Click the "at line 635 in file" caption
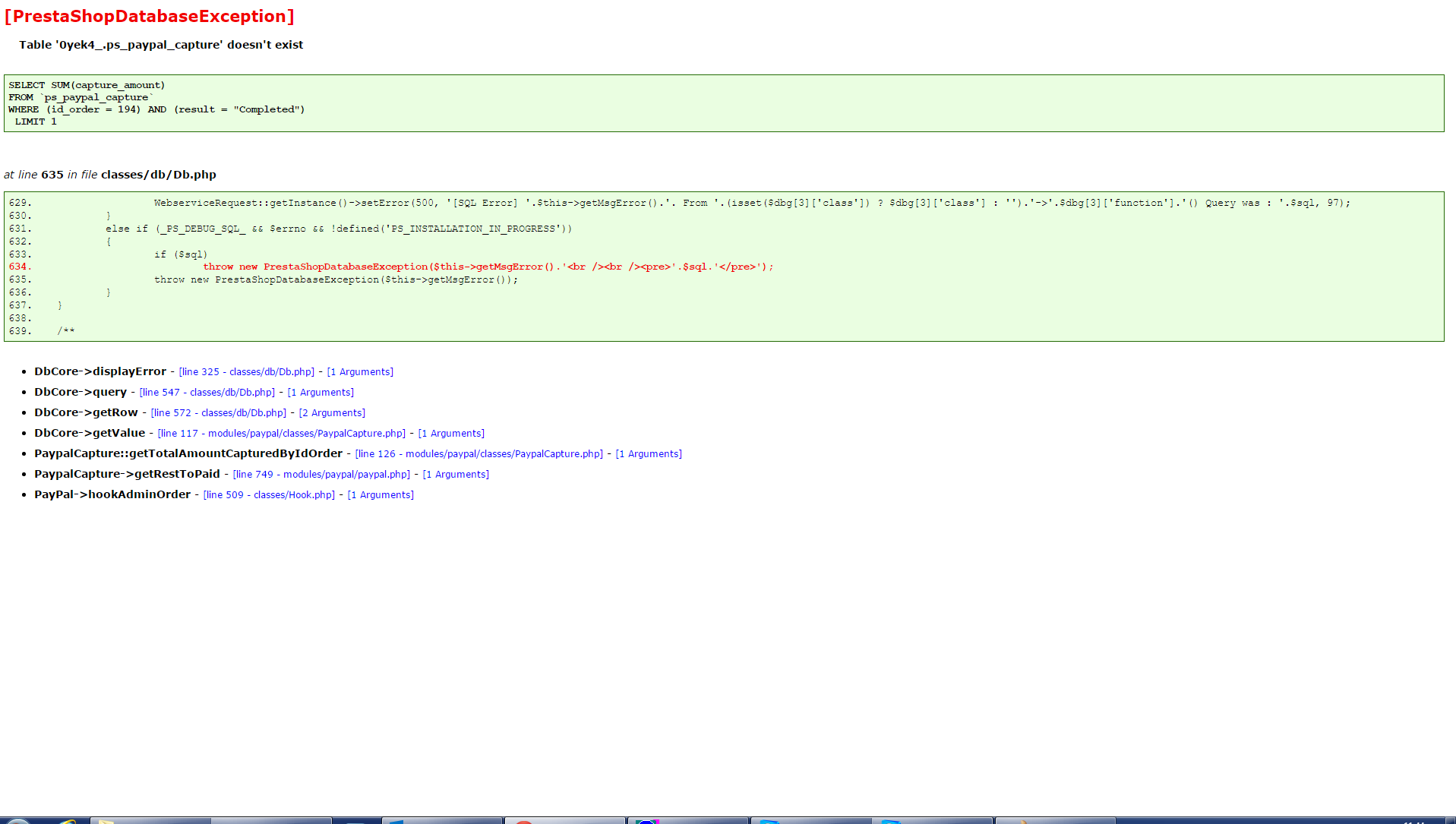1456x824 pixels. click(x=110, y=175)
